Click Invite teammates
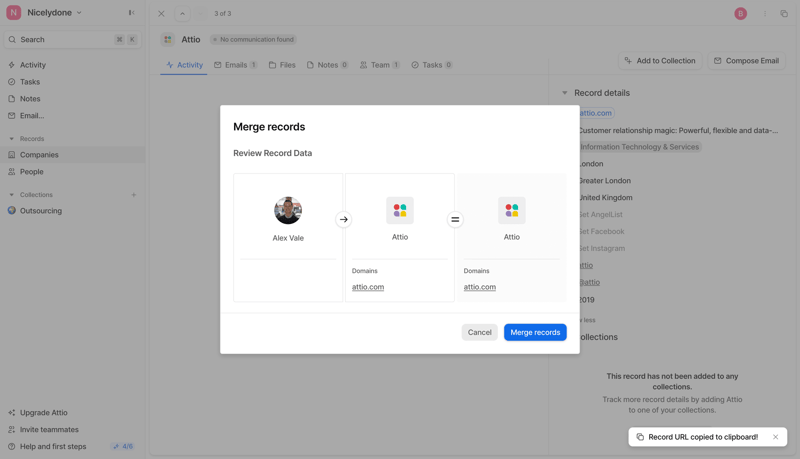The image size is (800, 459). (x=49, y=429)
